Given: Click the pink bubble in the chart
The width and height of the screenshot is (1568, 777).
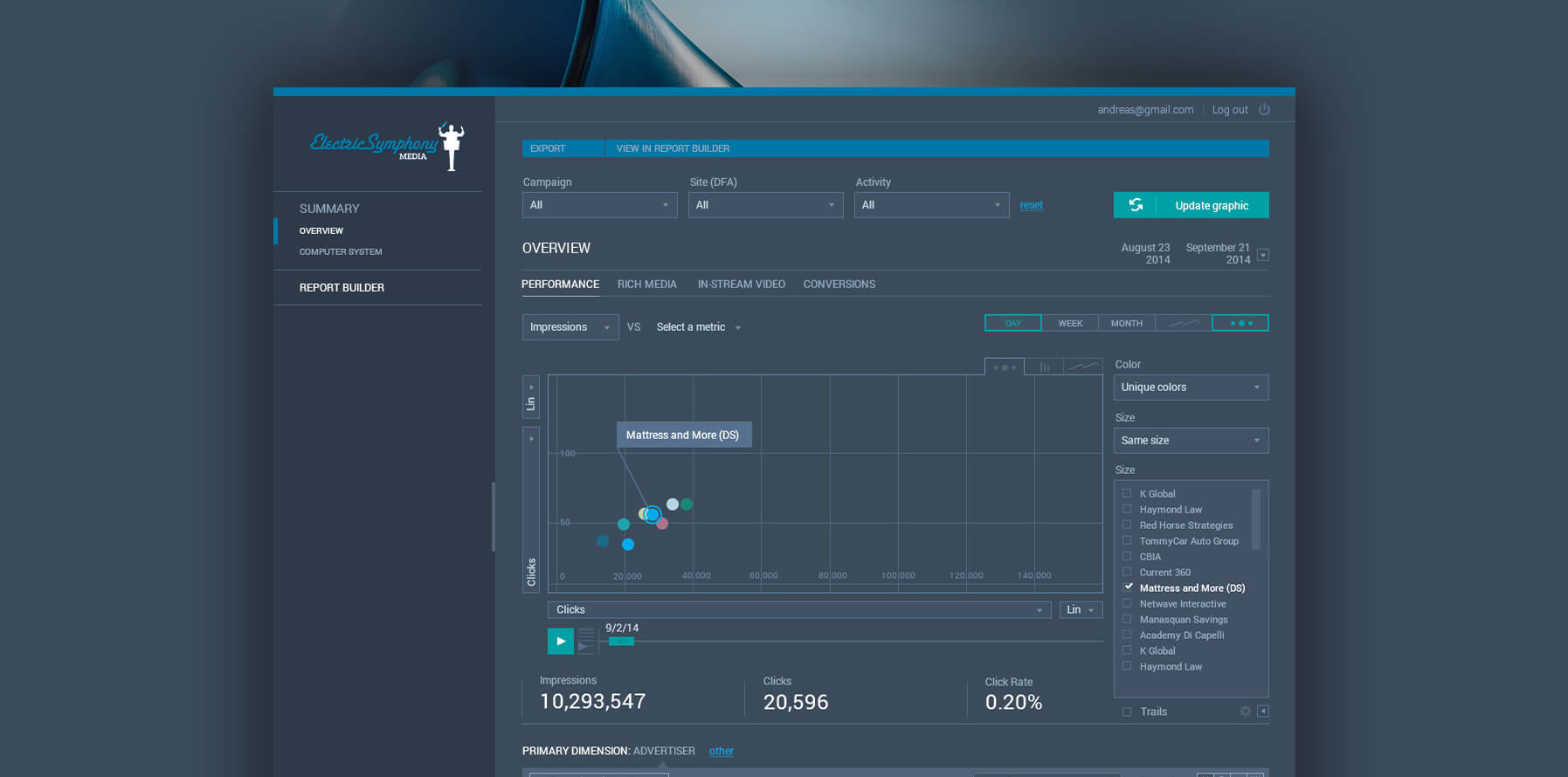Looking at the screenshot, I should tap(662, 523).
